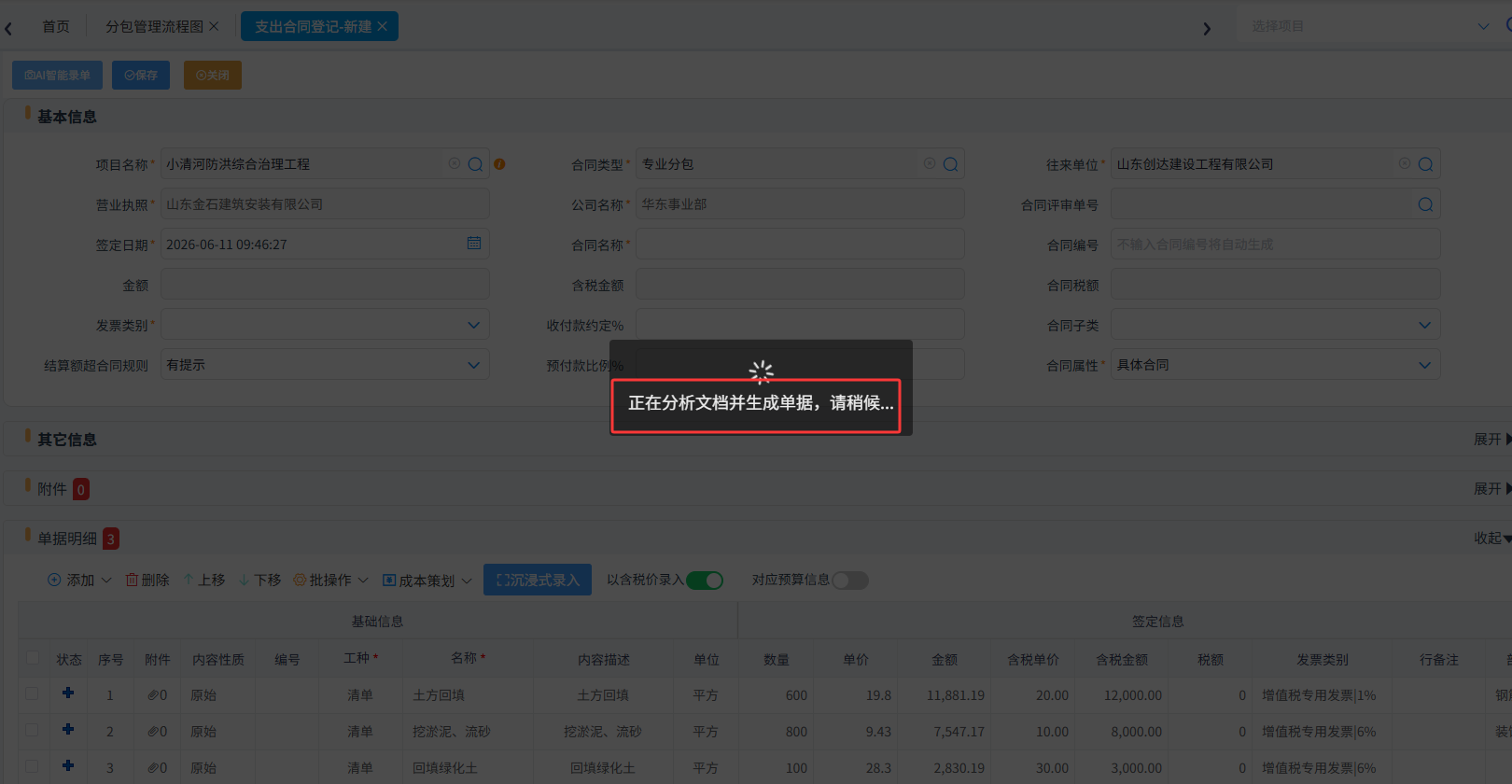Toggle the 对应预算信息 switch
1512x784 pixels.
850,581
